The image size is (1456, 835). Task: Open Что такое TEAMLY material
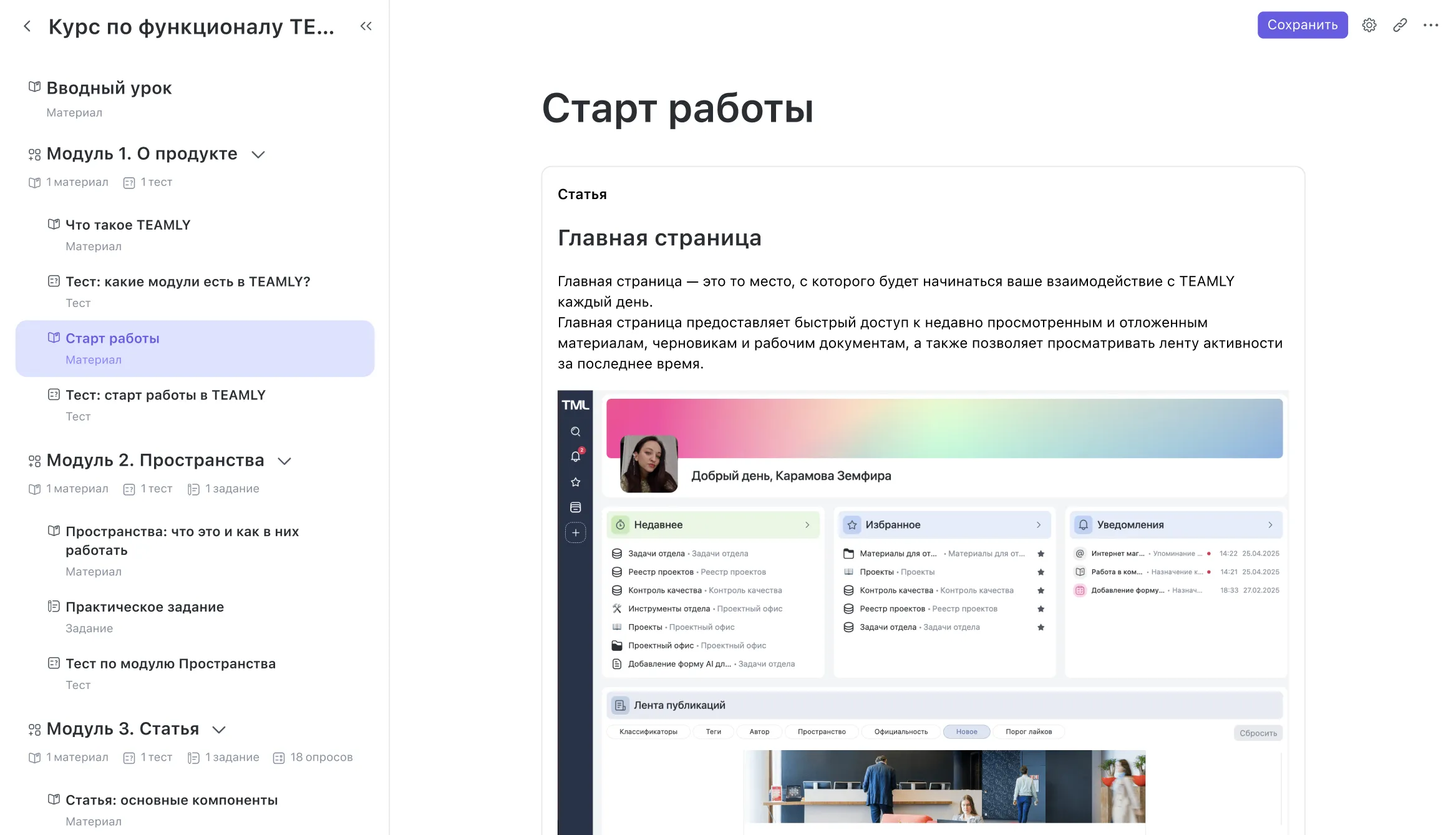(128, 225)
